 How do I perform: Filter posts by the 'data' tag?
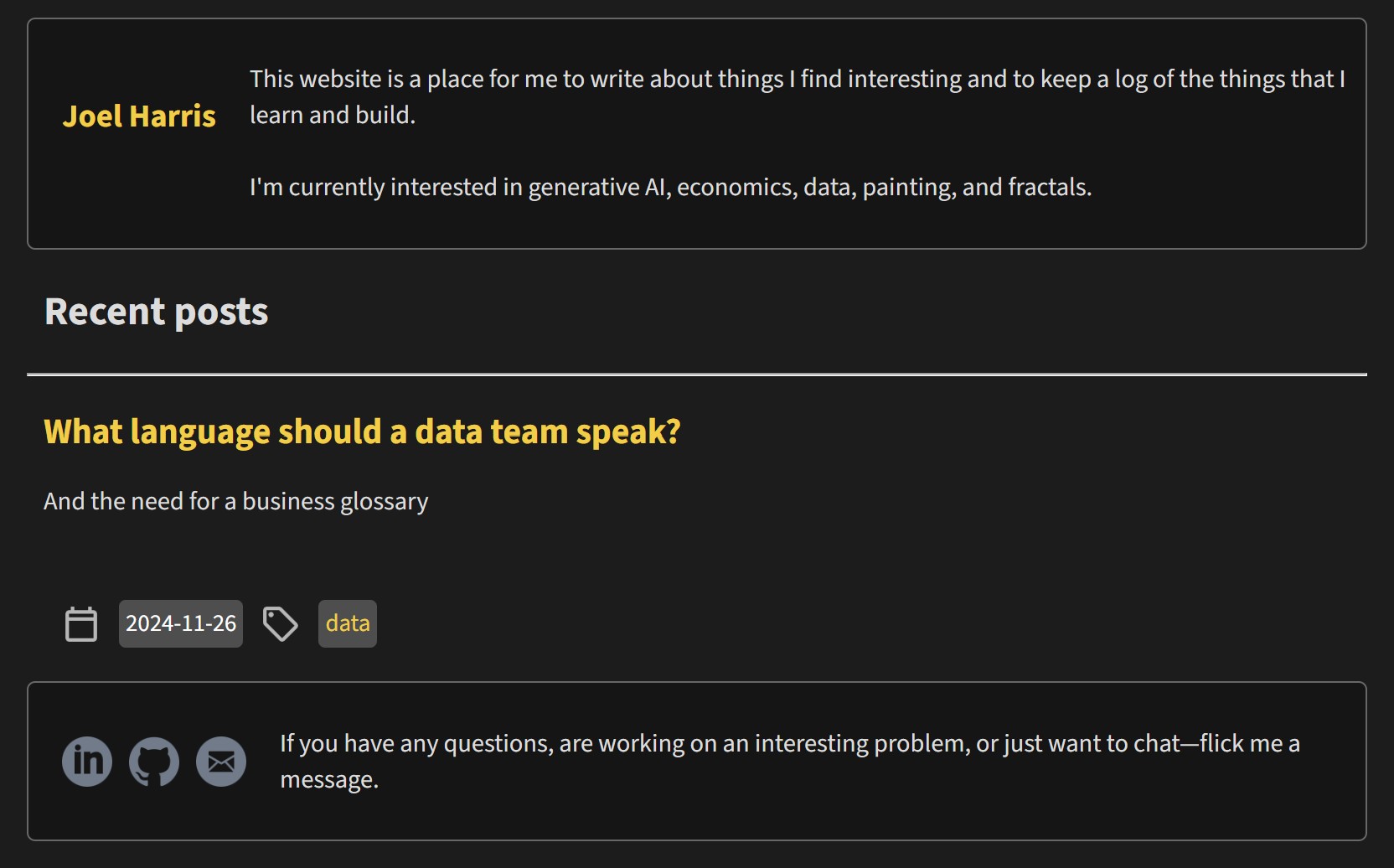point(348,623)
